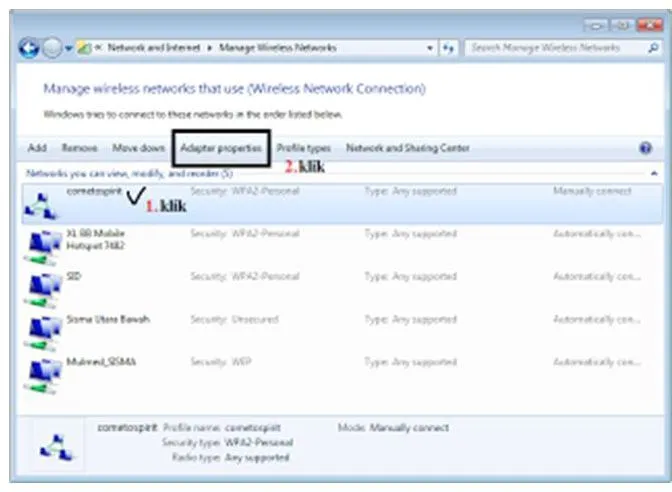Open Adapter properties
Screen dimensions: 672x492
pos(221,148)
